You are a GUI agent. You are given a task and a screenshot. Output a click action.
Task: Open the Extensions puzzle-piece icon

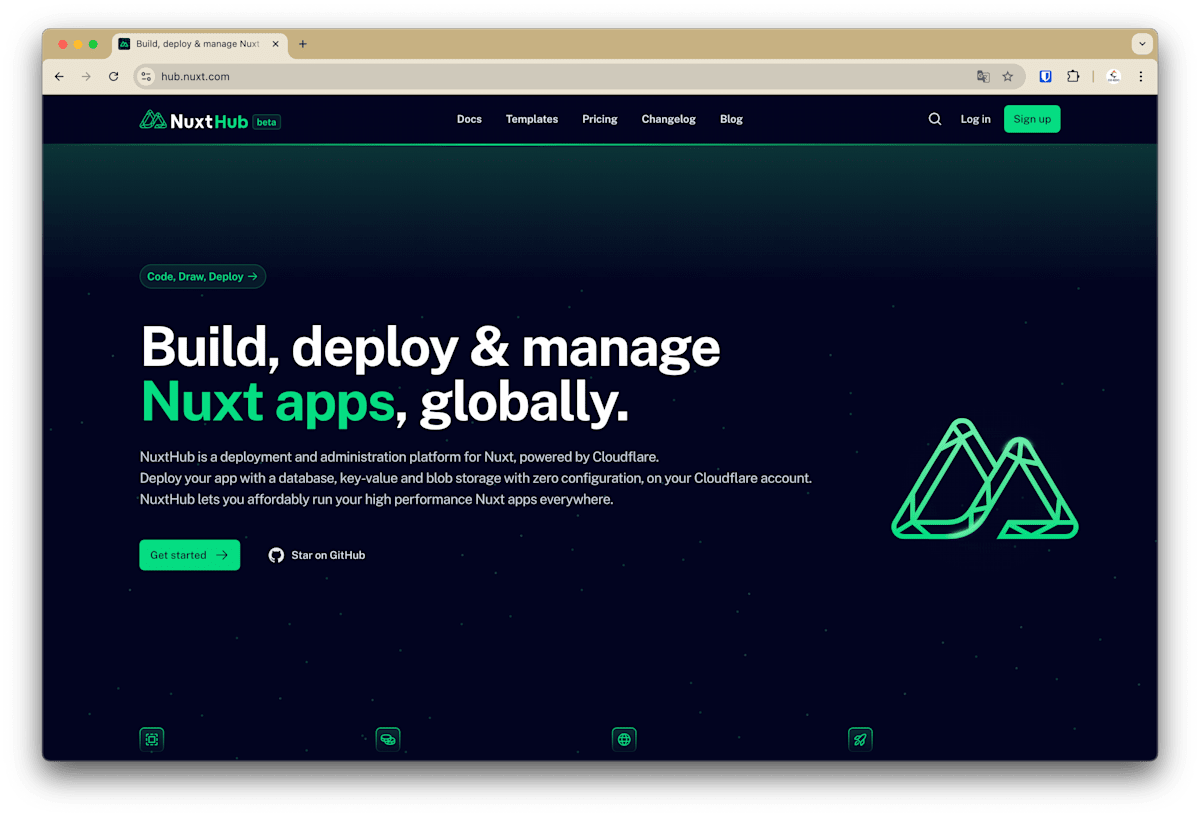pyautogui.click(x=1073, y=76)
